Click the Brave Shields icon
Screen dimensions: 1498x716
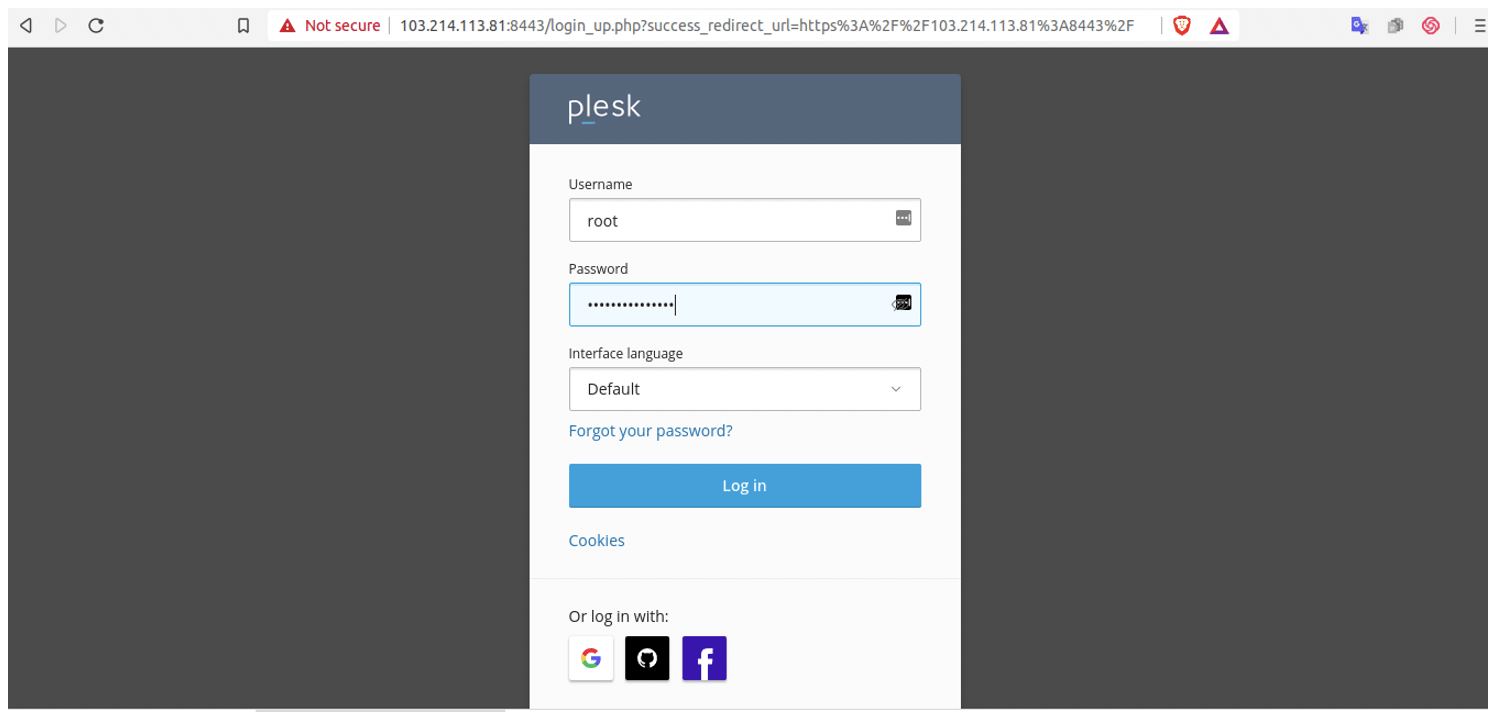click(x=1181, y=25)
